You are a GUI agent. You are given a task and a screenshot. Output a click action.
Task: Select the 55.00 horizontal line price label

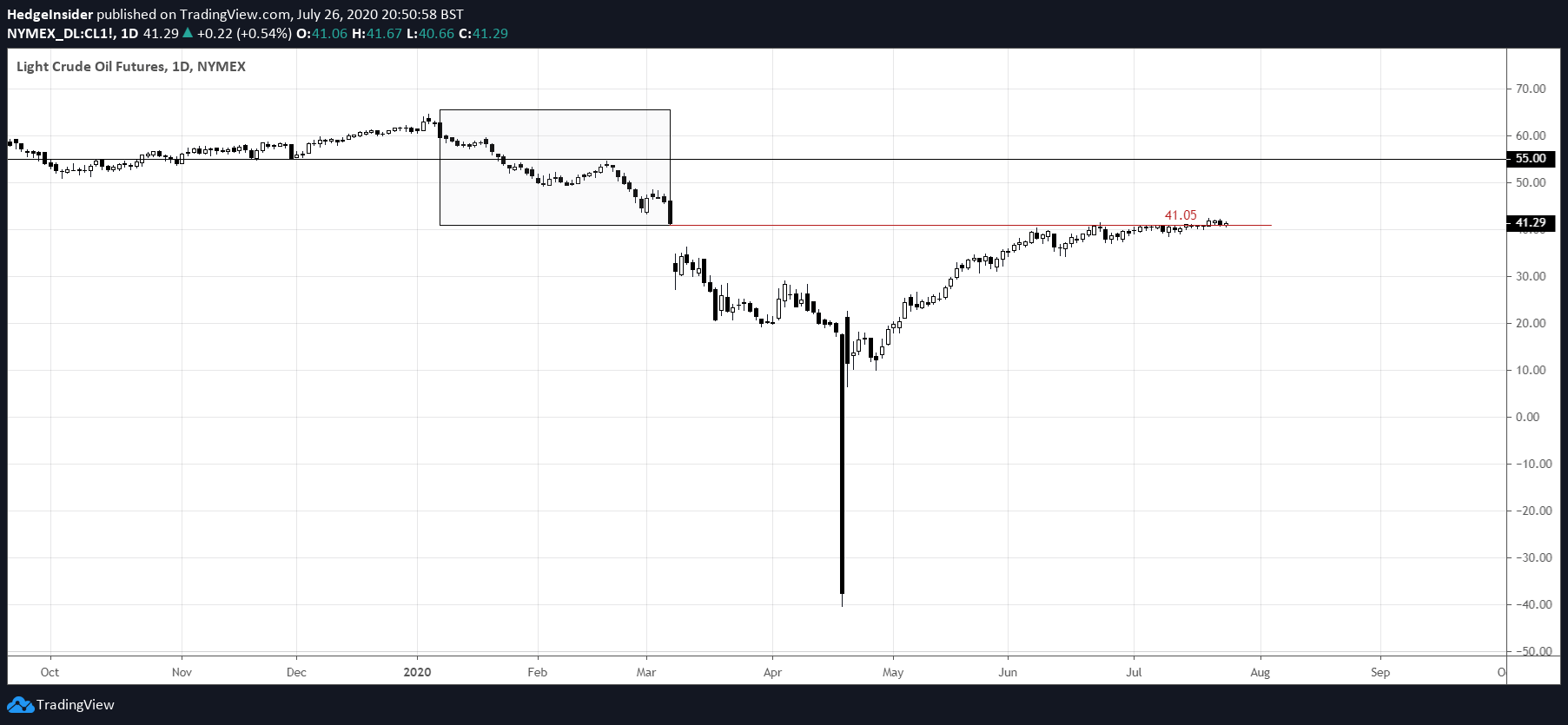coord(1531,158)
